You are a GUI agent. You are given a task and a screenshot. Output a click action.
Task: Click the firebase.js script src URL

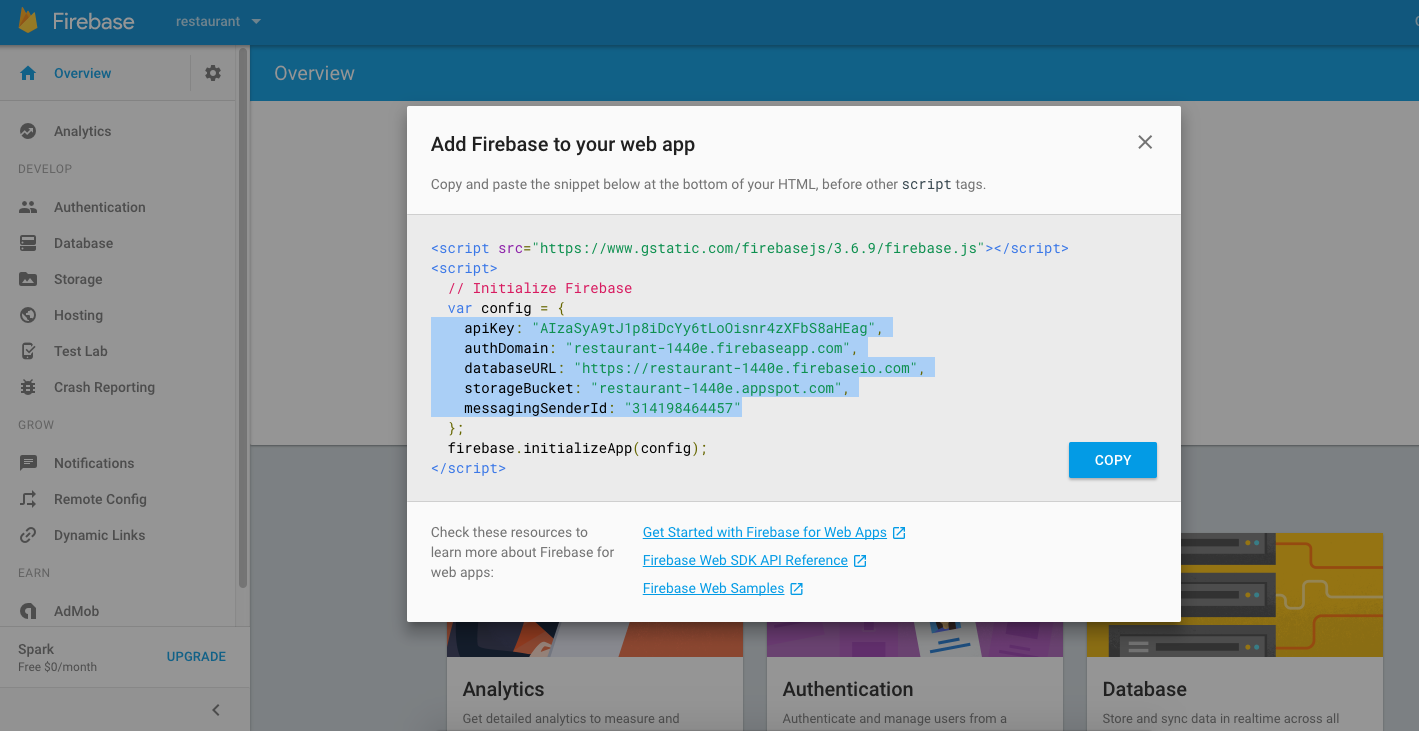(x=758, y=248)
